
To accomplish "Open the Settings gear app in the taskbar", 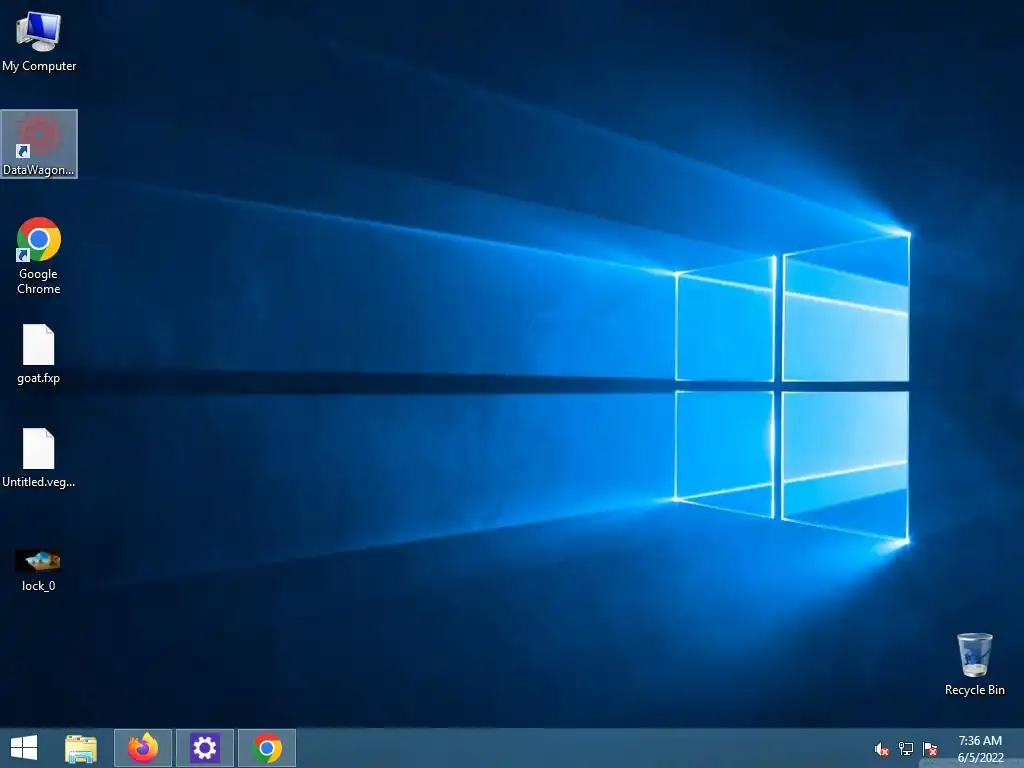I will [204, 748].
